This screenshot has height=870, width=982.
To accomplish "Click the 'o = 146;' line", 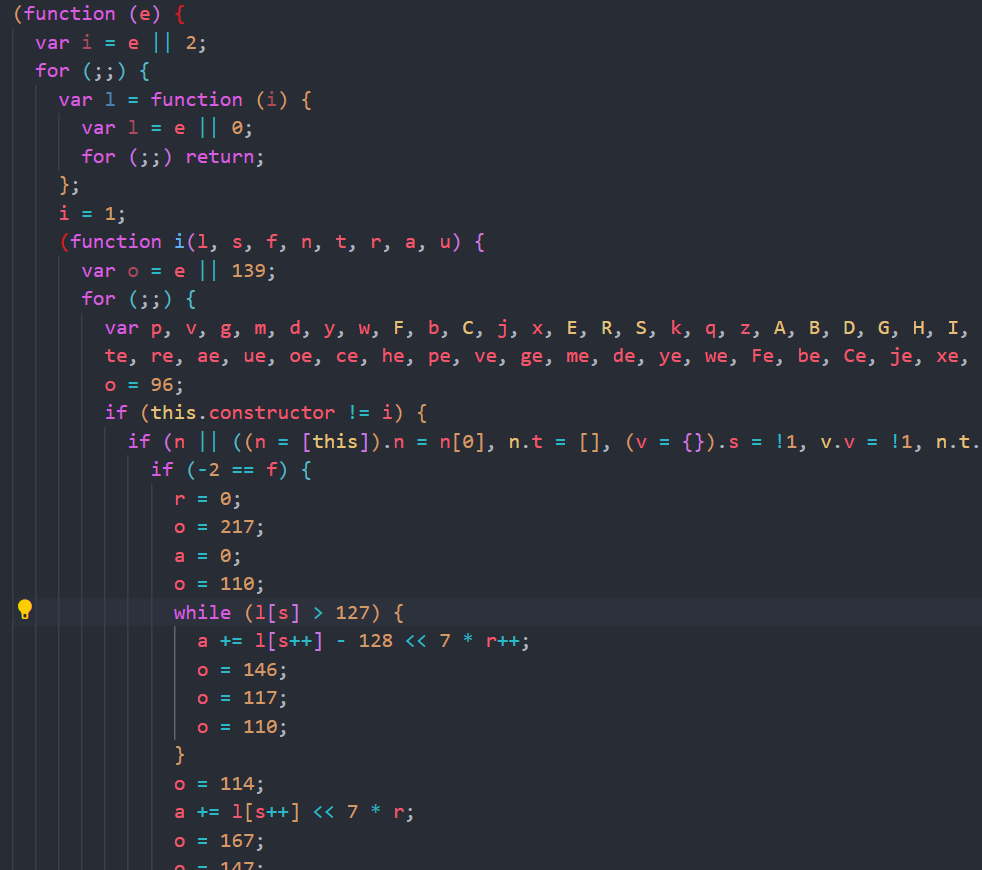I will click(242, 670).
